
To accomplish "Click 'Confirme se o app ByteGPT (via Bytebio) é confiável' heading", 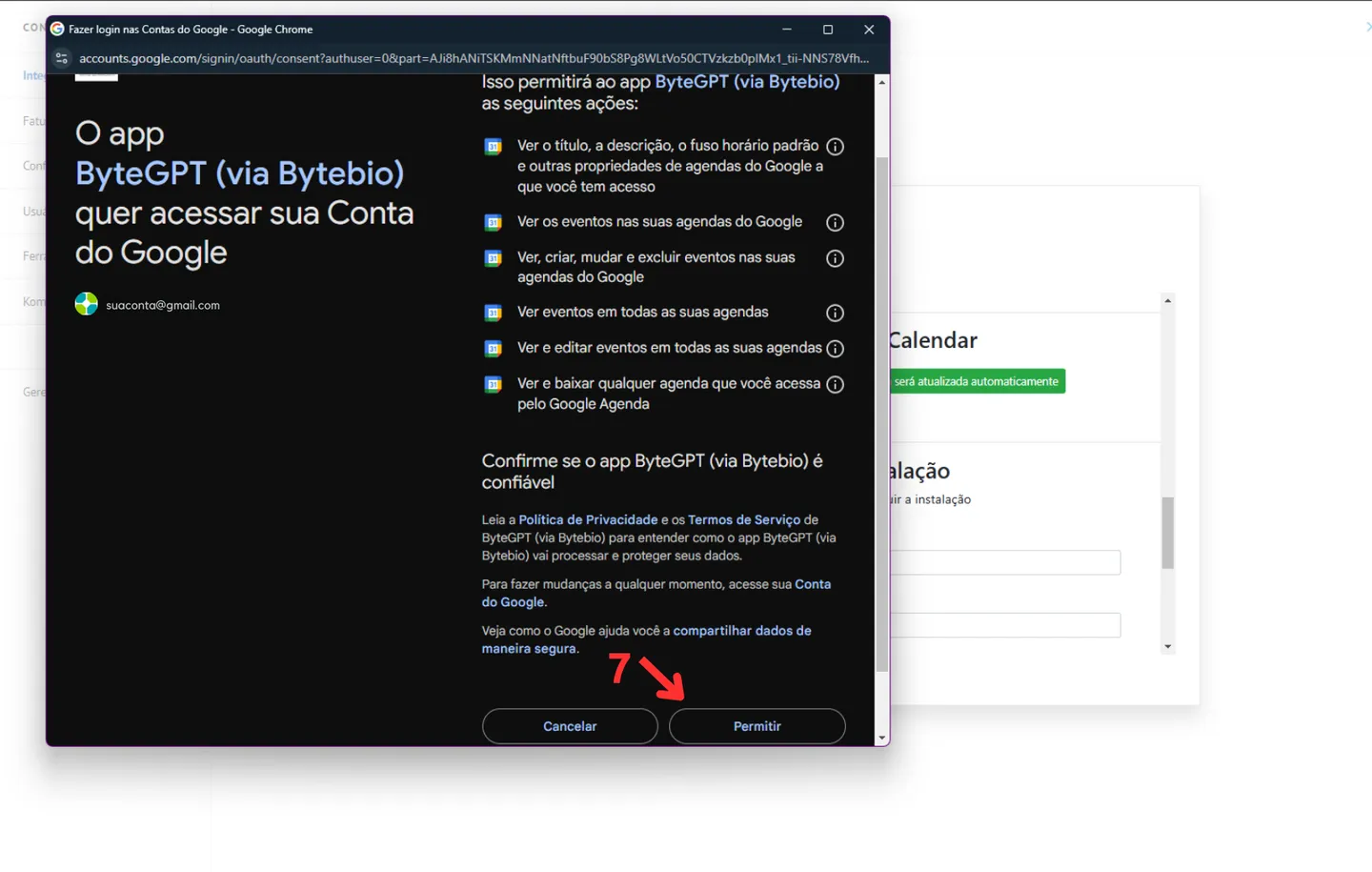I will 652,472.
